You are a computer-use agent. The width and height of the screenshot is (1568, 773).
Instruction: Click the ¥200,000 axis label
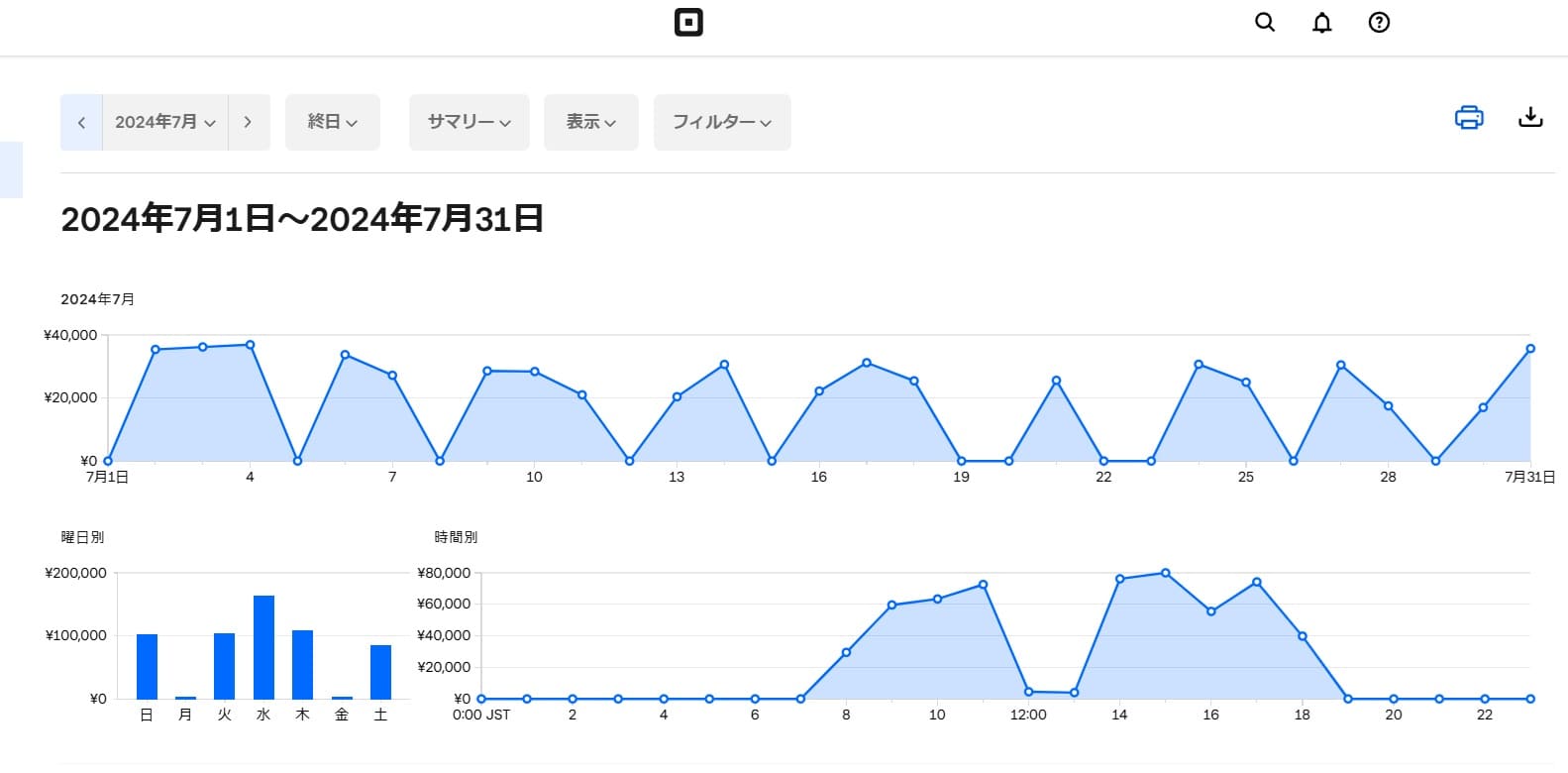click(75, 573)
